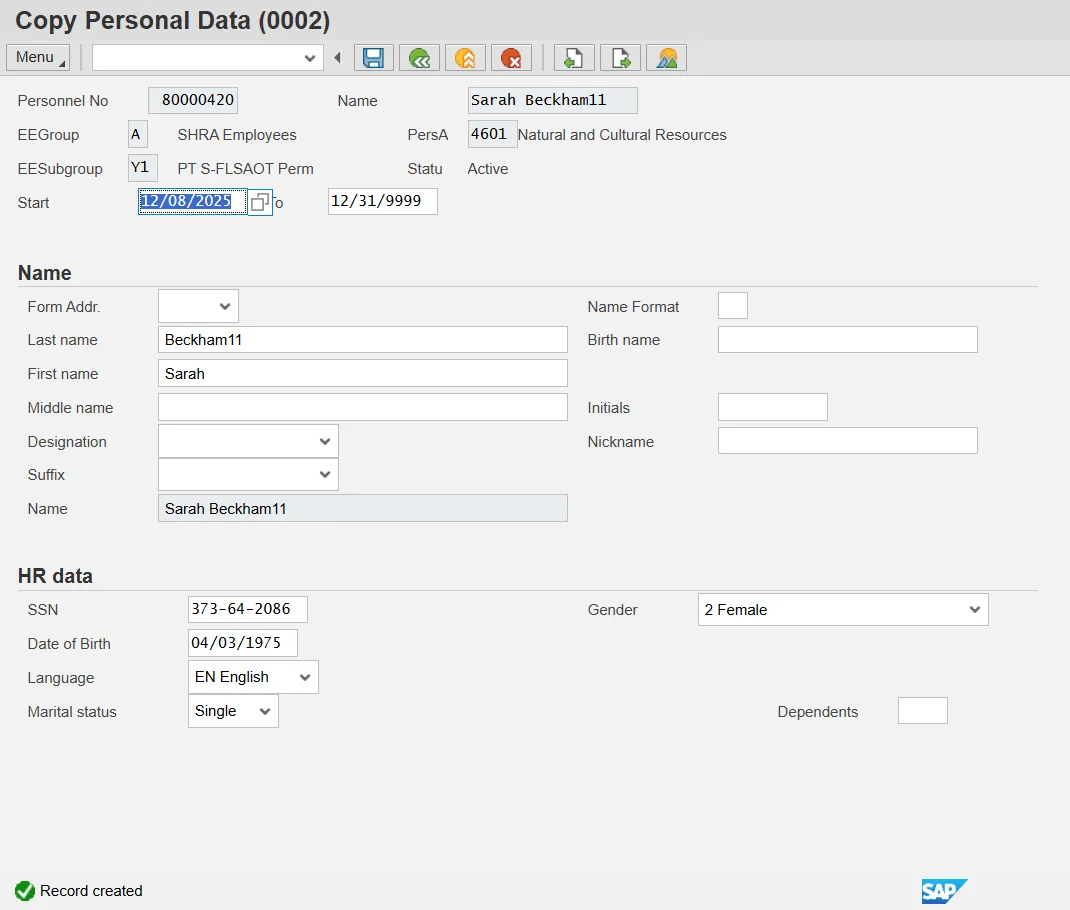The height and width of the screenshot is (910, 1070).
Task: Click the Save diskette icon
Action: coord(374,58)
